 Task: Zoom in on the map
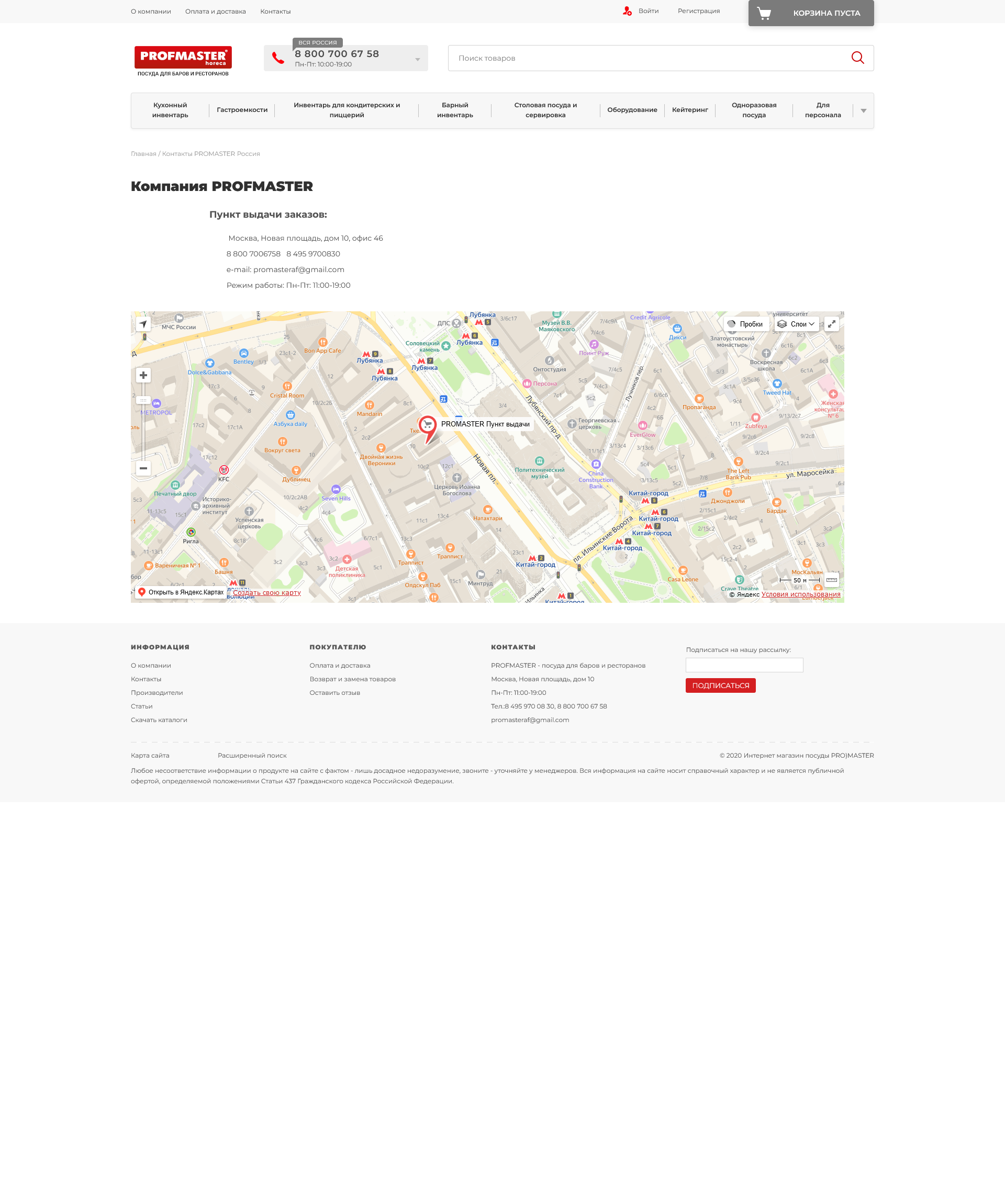[143, 375]
